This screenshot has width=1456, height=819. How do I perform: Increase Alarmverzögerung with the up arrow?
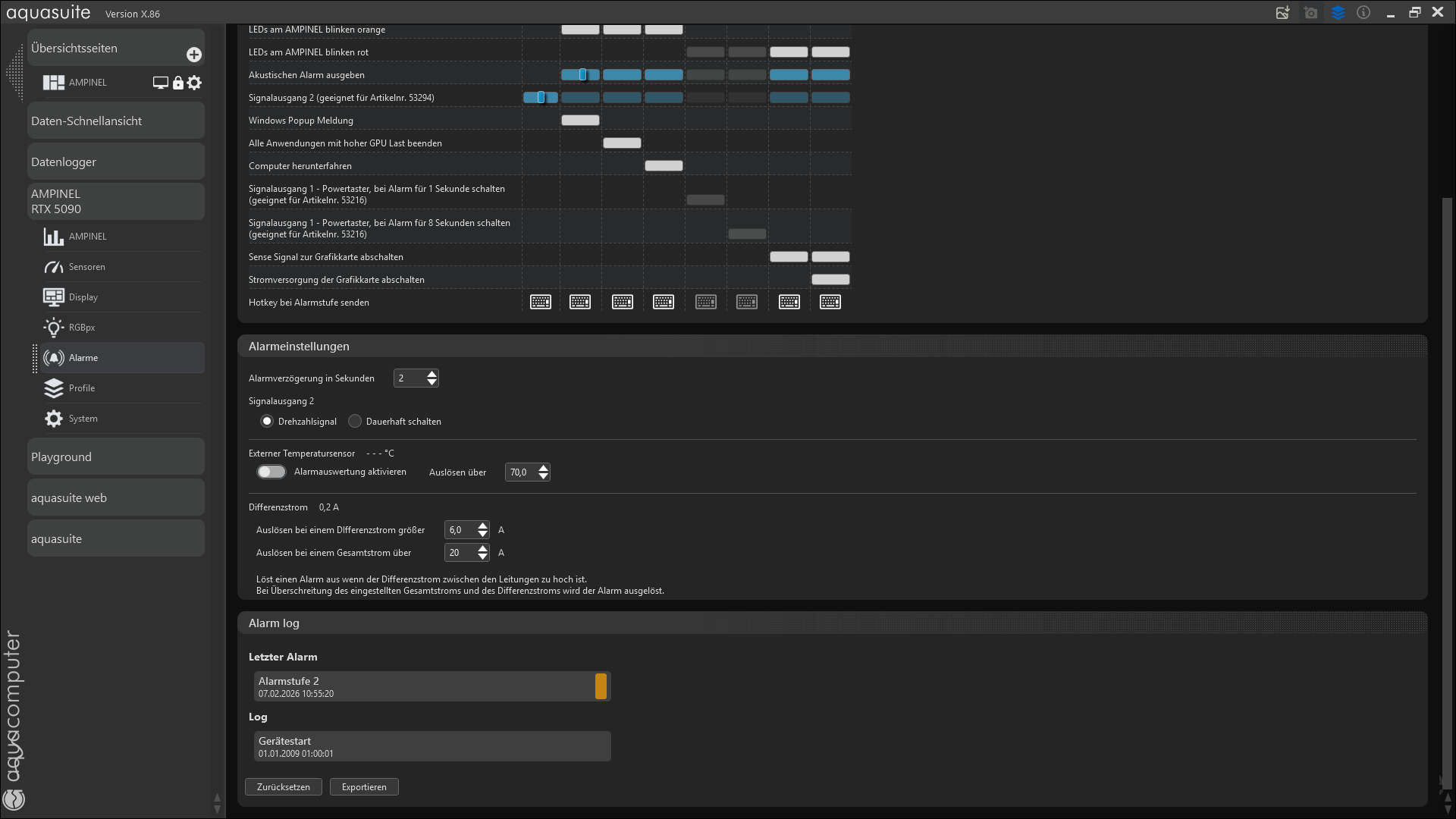click(431, 374)
